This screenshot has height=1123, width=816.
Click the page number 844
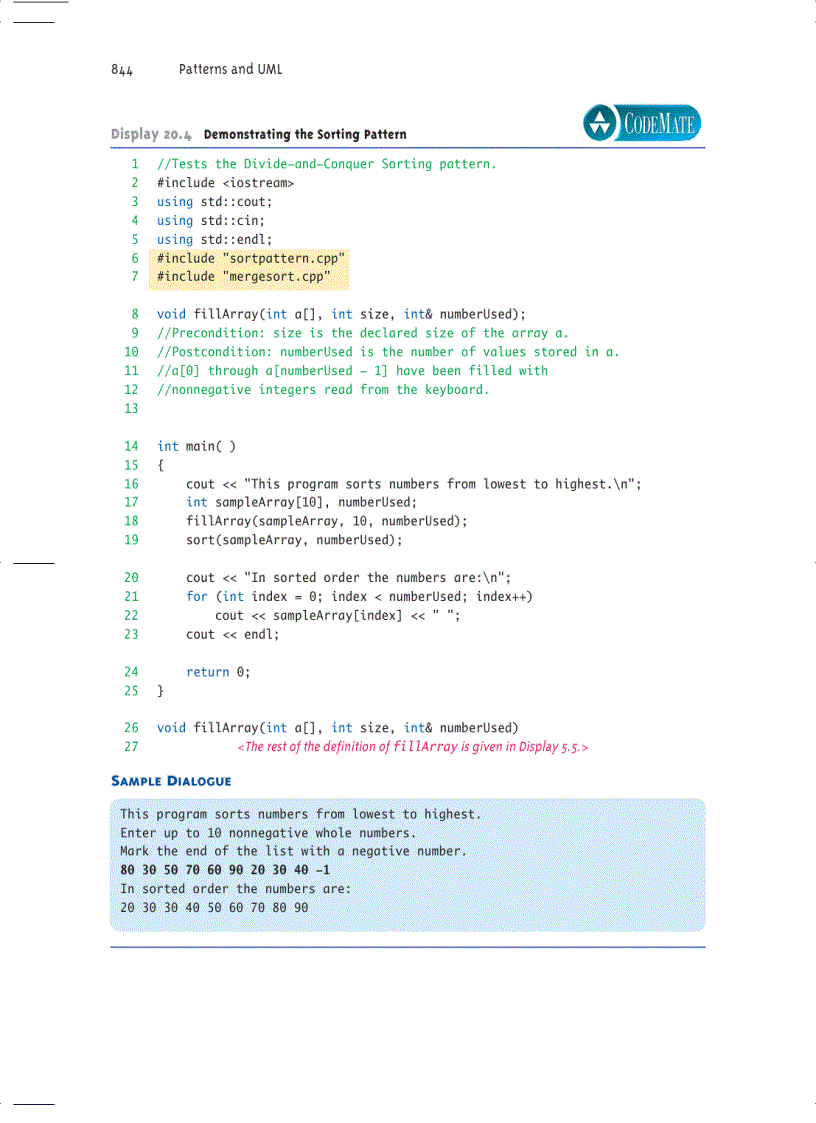click(122, 70)
